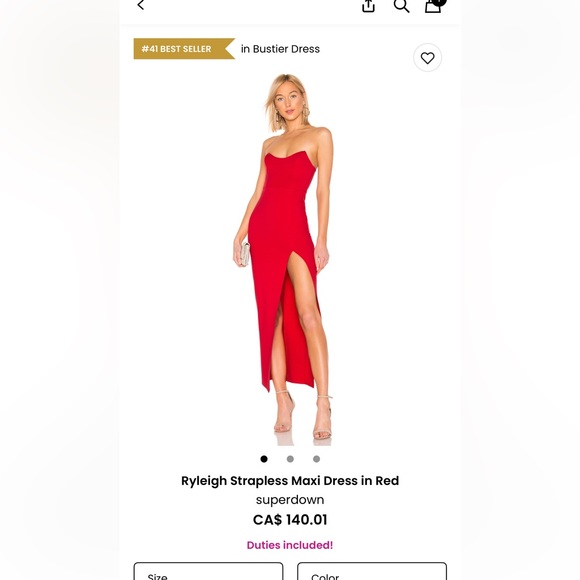580x580 pixels.
Task: Tap the cart count badge
Action: click(439, 2)
